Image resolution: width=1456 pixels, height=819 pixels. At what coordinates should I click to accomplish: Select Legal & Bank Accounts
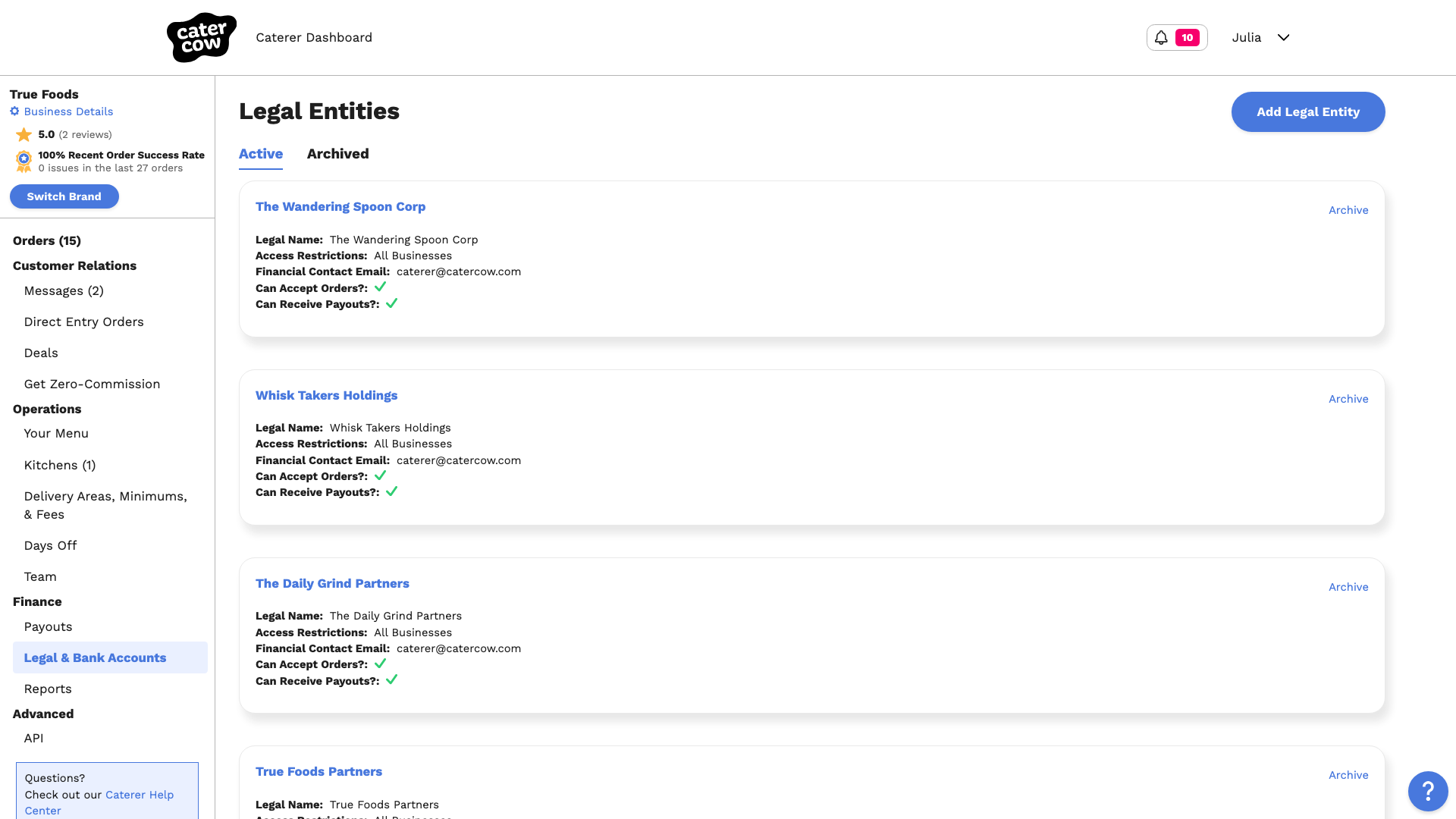click(x=110, y=657)
